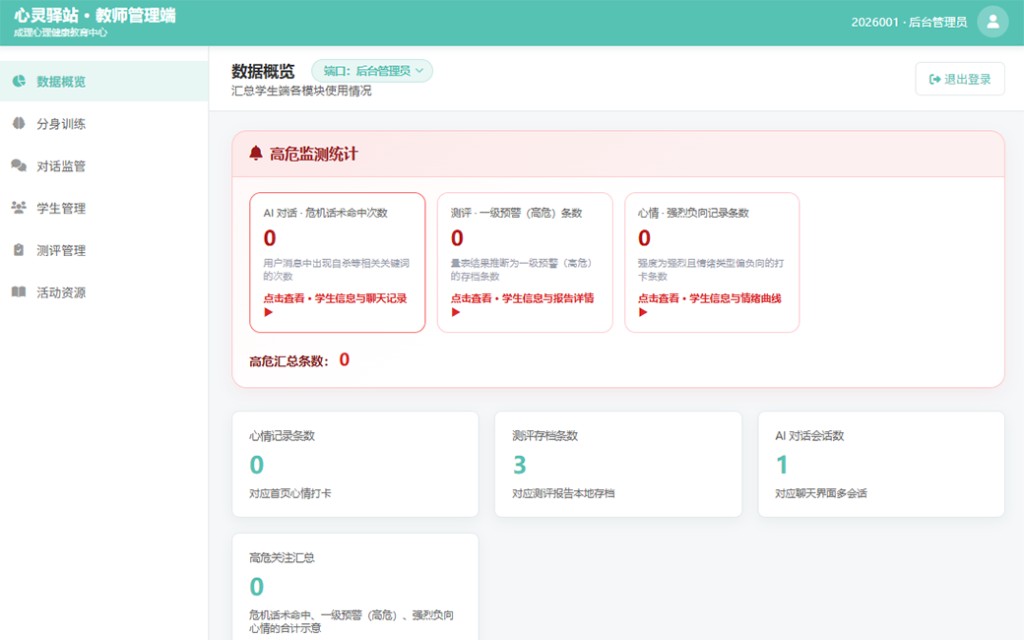Click the 测评存档条数 stat card
The image size is (1024, 640).
pyautogui.click(x=618, y=464)
